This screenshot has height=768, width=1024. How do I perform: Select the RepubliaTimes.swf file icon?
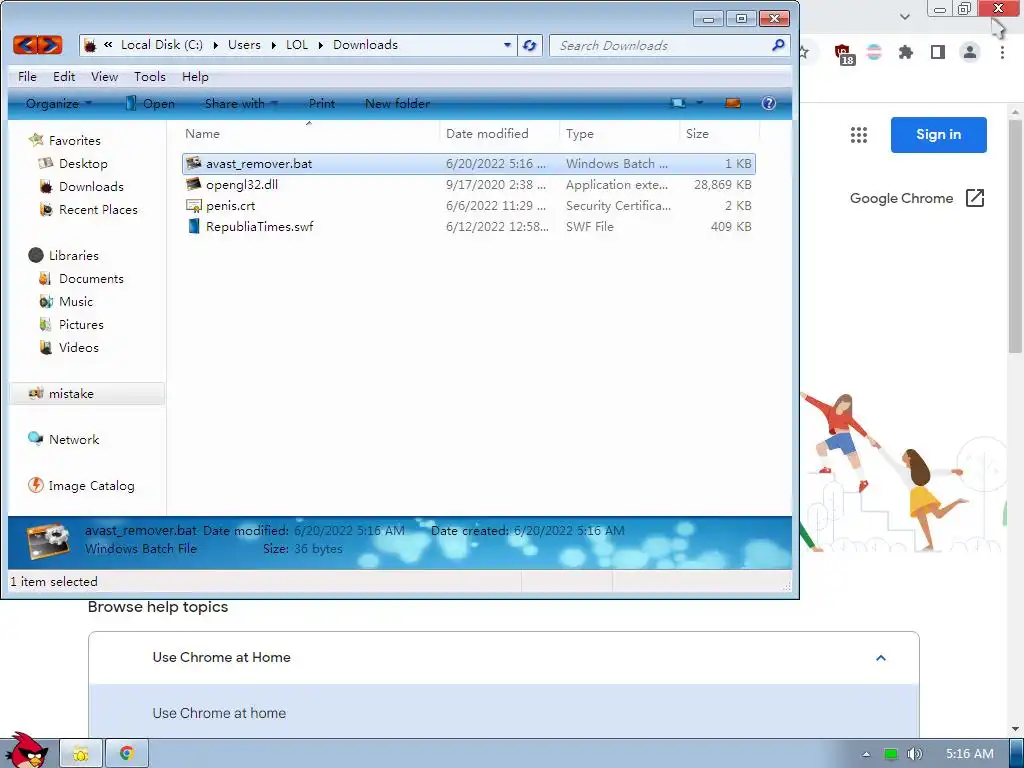(x=193, y=227)
